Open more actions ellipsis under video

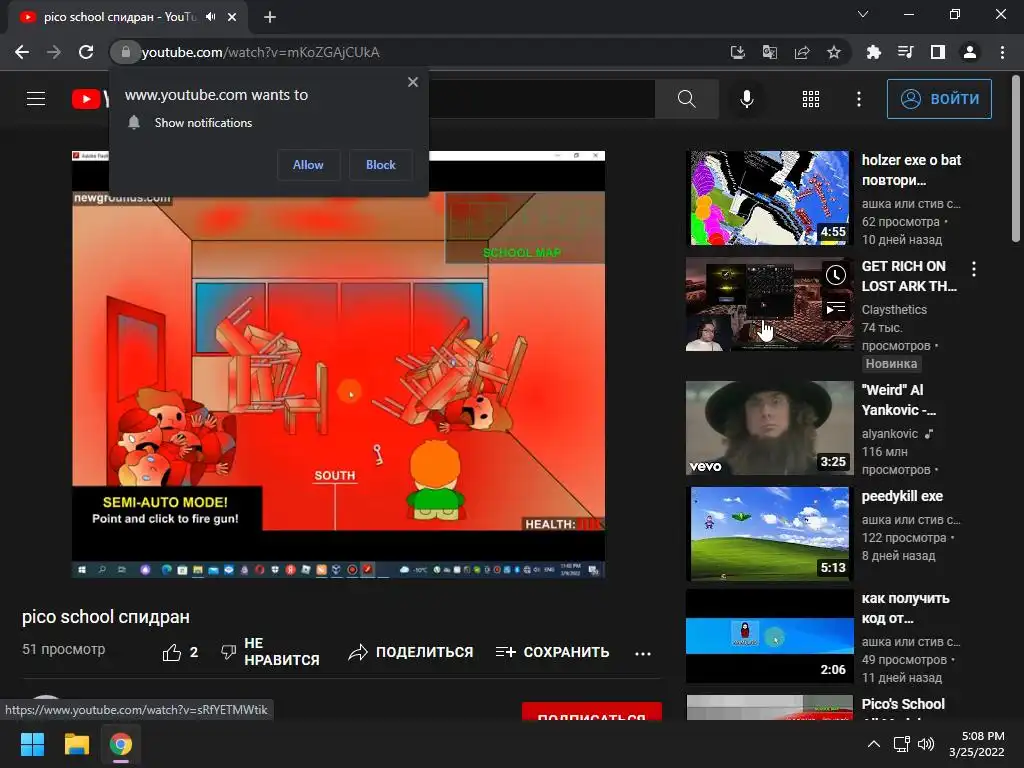click(x=643, y=653)
